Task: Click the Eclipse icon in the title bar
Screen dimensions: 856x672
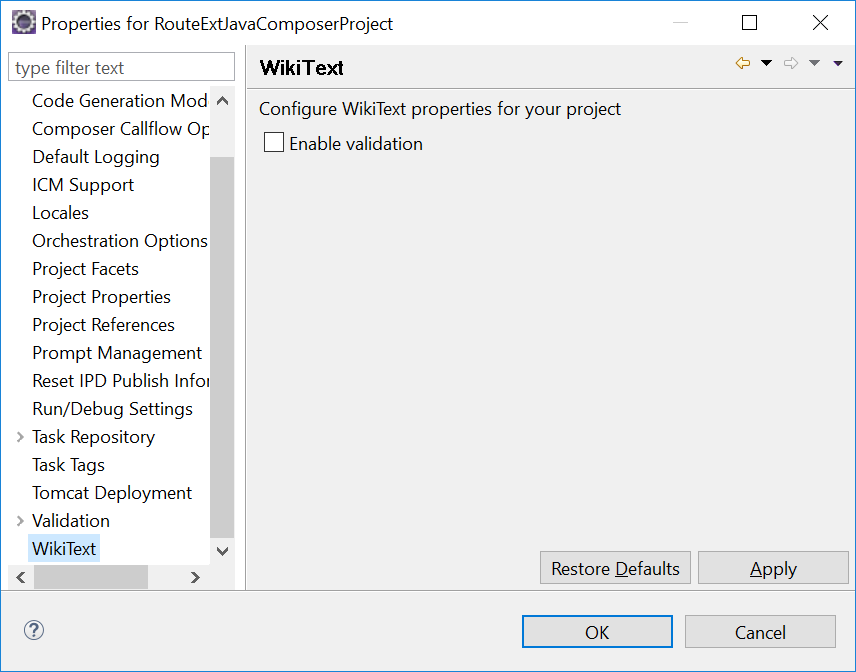Action: pyautogui.click(x=23, y=23)
